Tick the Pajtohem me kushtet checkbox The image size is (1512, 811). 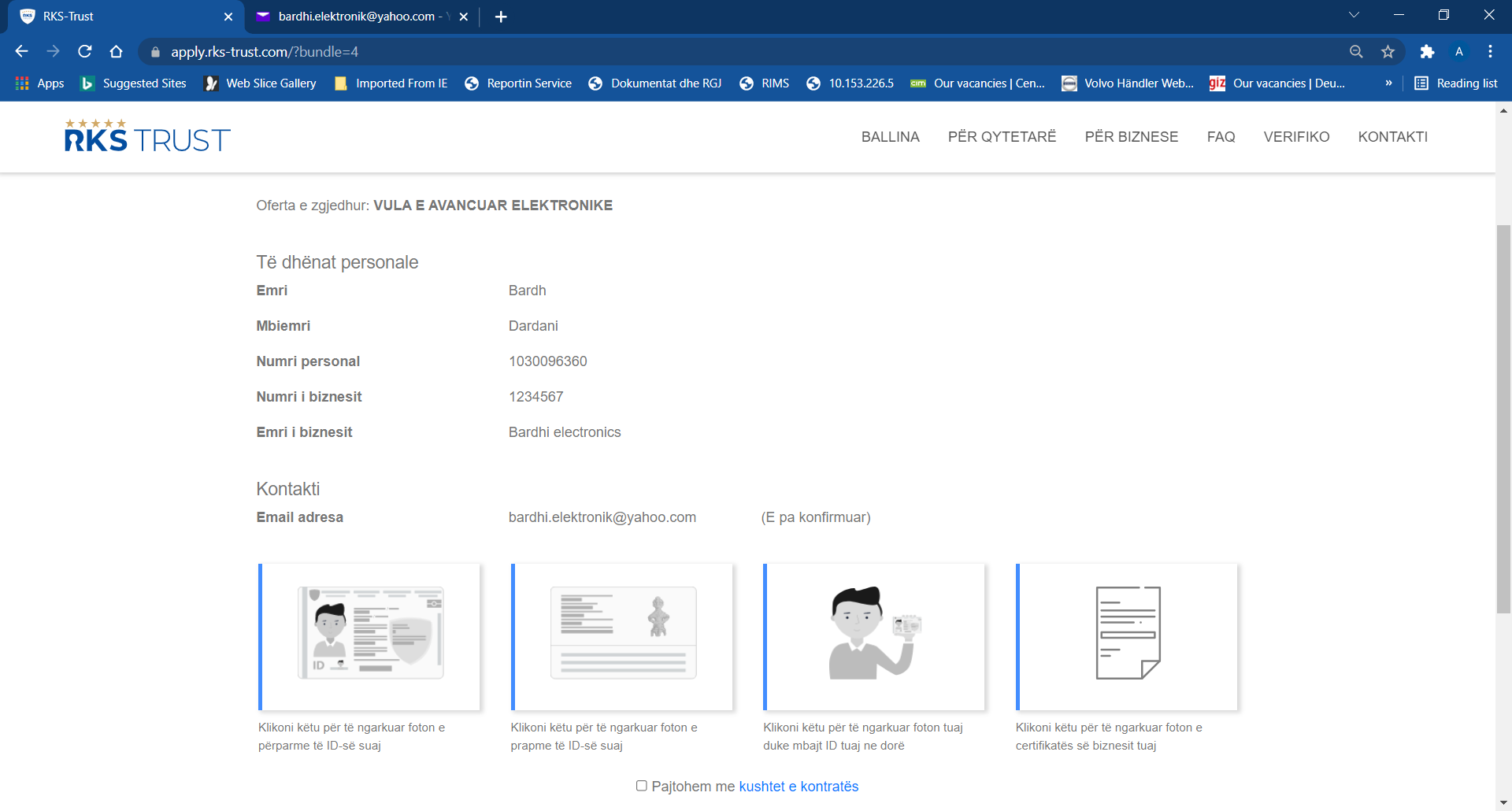tap(642, 786)
